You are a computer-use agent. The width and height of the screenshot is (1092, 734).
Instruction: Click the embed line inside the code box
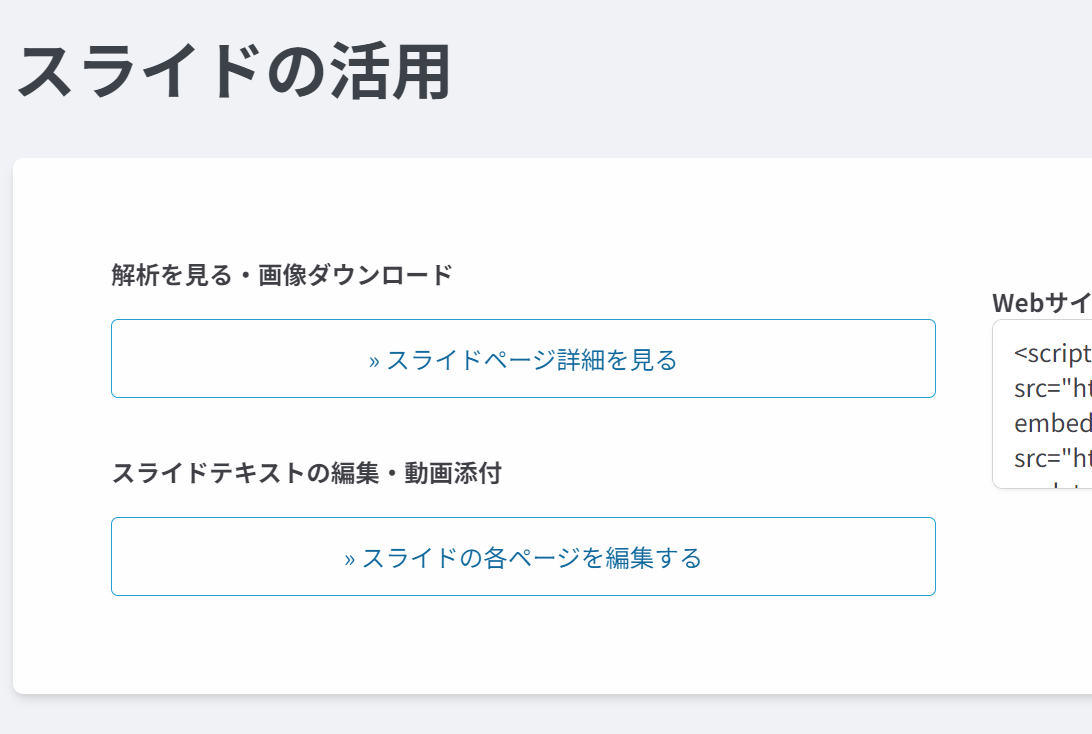click(x=1052, y=423)
